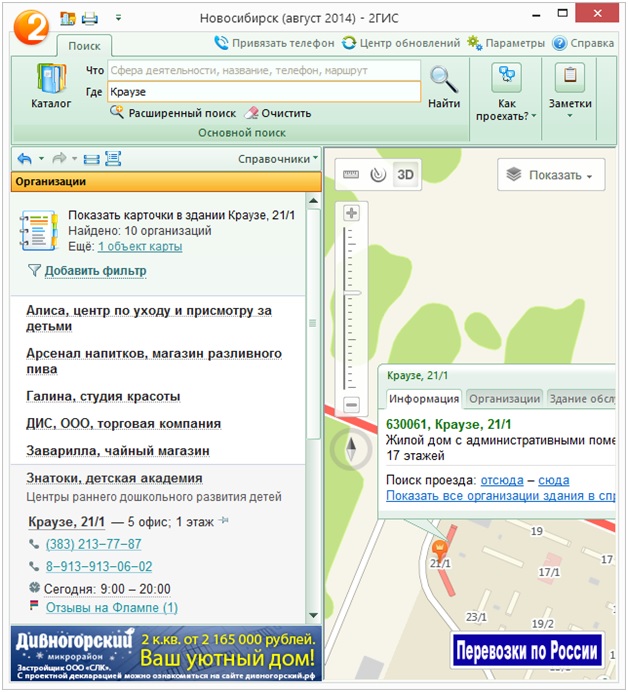Click the building cards notebook icon
Image resolution: width=628 pixels, height=692 pixels.
coord(39,230)
